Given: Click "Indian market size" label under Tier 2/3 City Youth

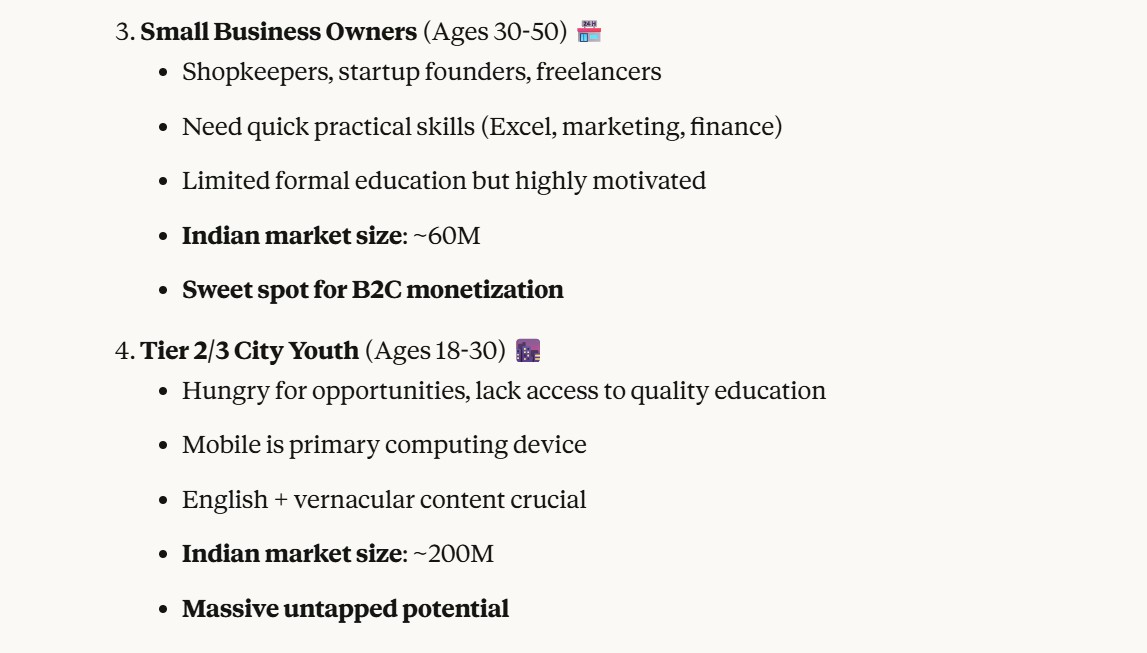Looking at the screenshot, I should coord(289,553).
